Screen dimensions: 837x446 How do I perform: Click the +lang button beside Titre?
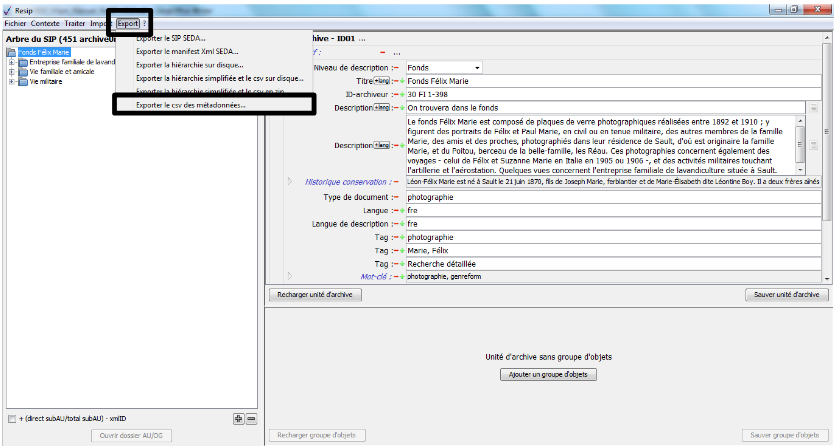click(x=381, y=81)
